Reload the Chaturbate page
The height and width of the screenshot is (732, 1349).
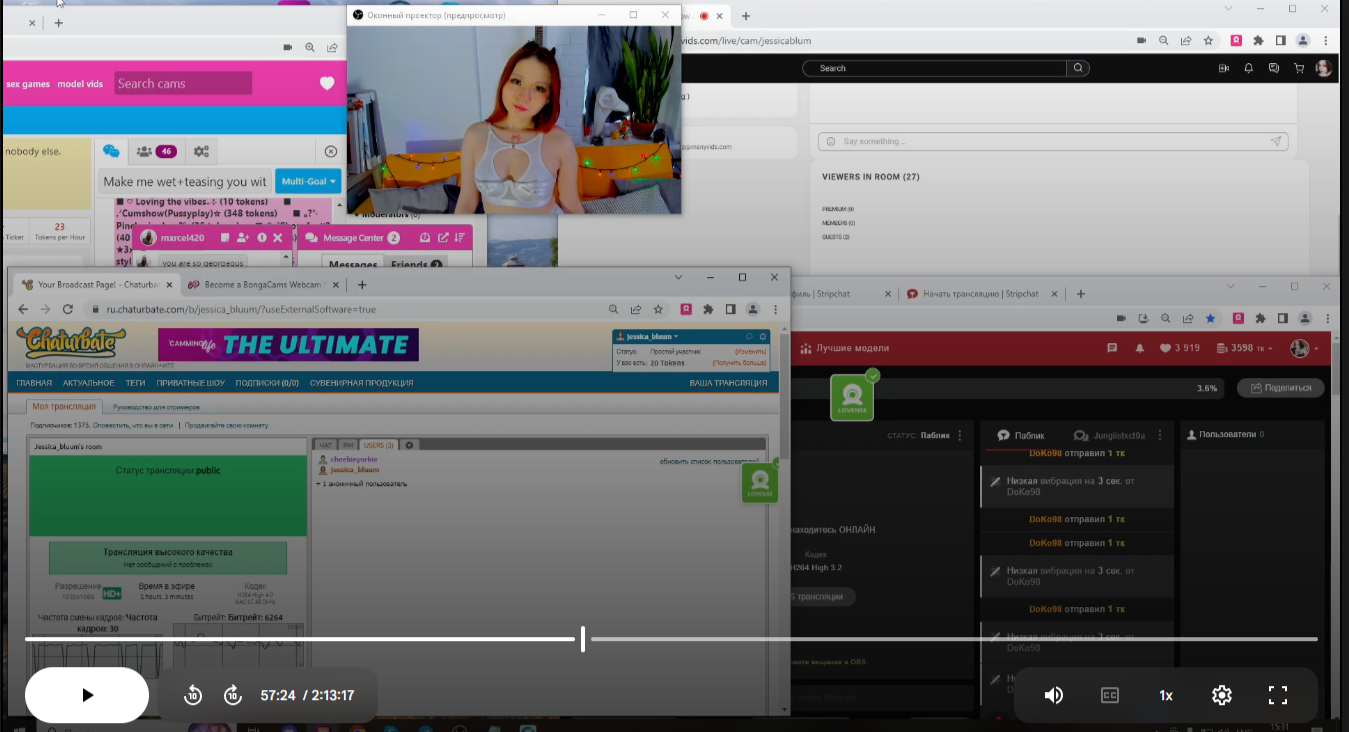(68, 310)
